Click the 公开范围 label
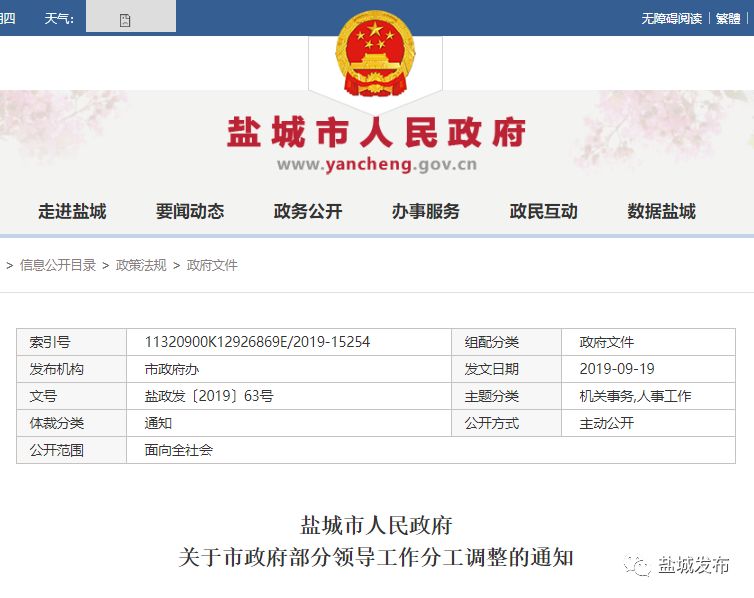Image resolution: width=754 pixels, height=598 pixels. pyautogui.click(x=57, y=450)
